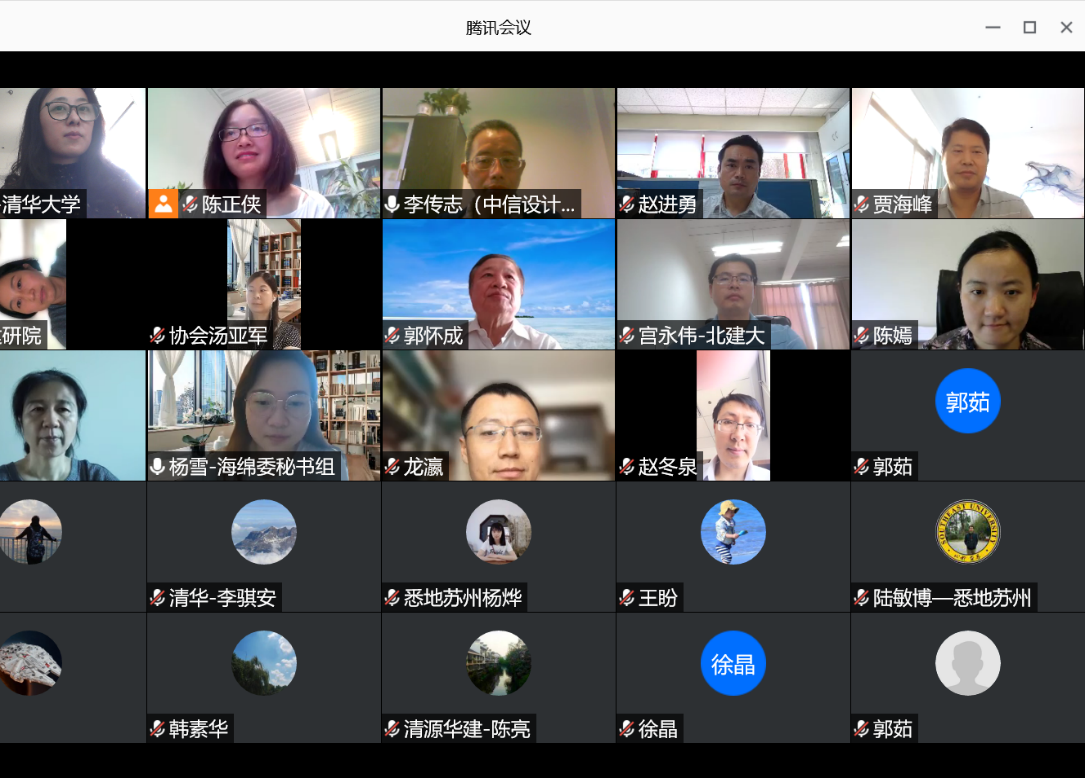Click the 清华-李骐安 mountain avatar
1085x778 pixels.
point(264,532)
